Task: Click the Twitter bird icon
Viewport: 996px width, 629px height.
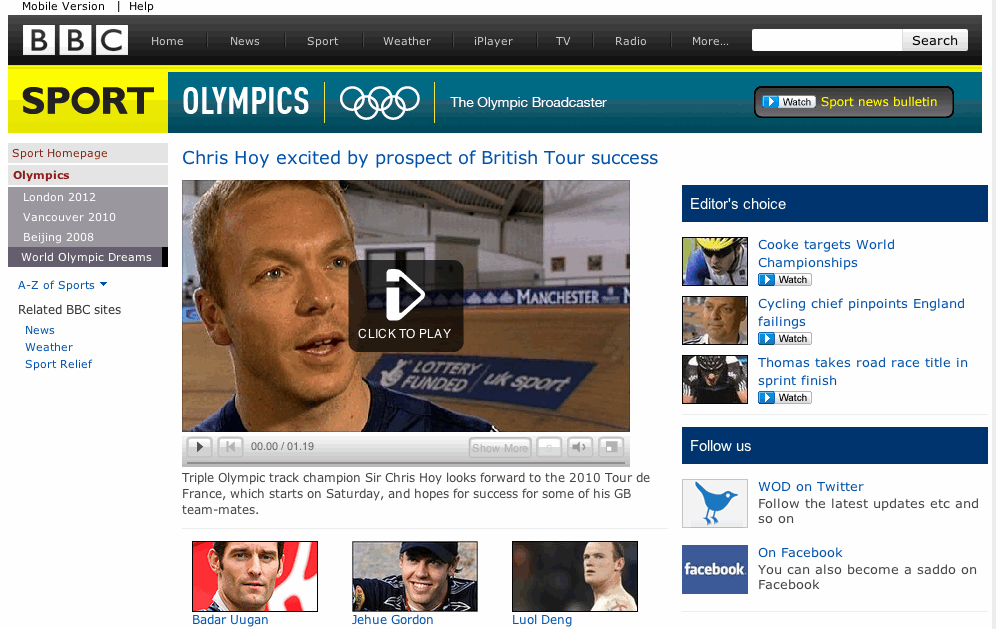Action: click(715, 503)
